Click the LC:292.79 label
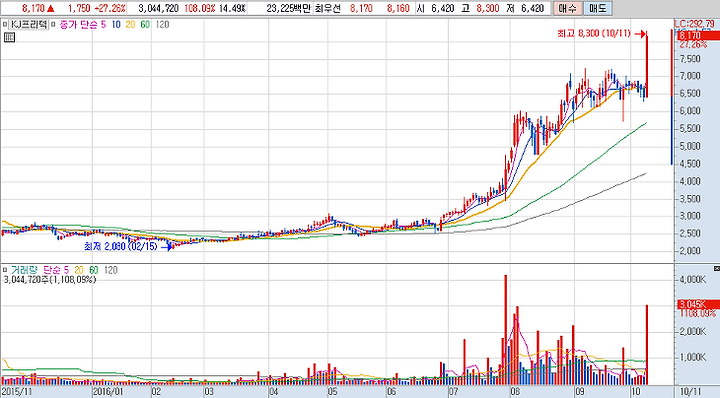The width and height of the screenshot is (720, 398). 694,23
